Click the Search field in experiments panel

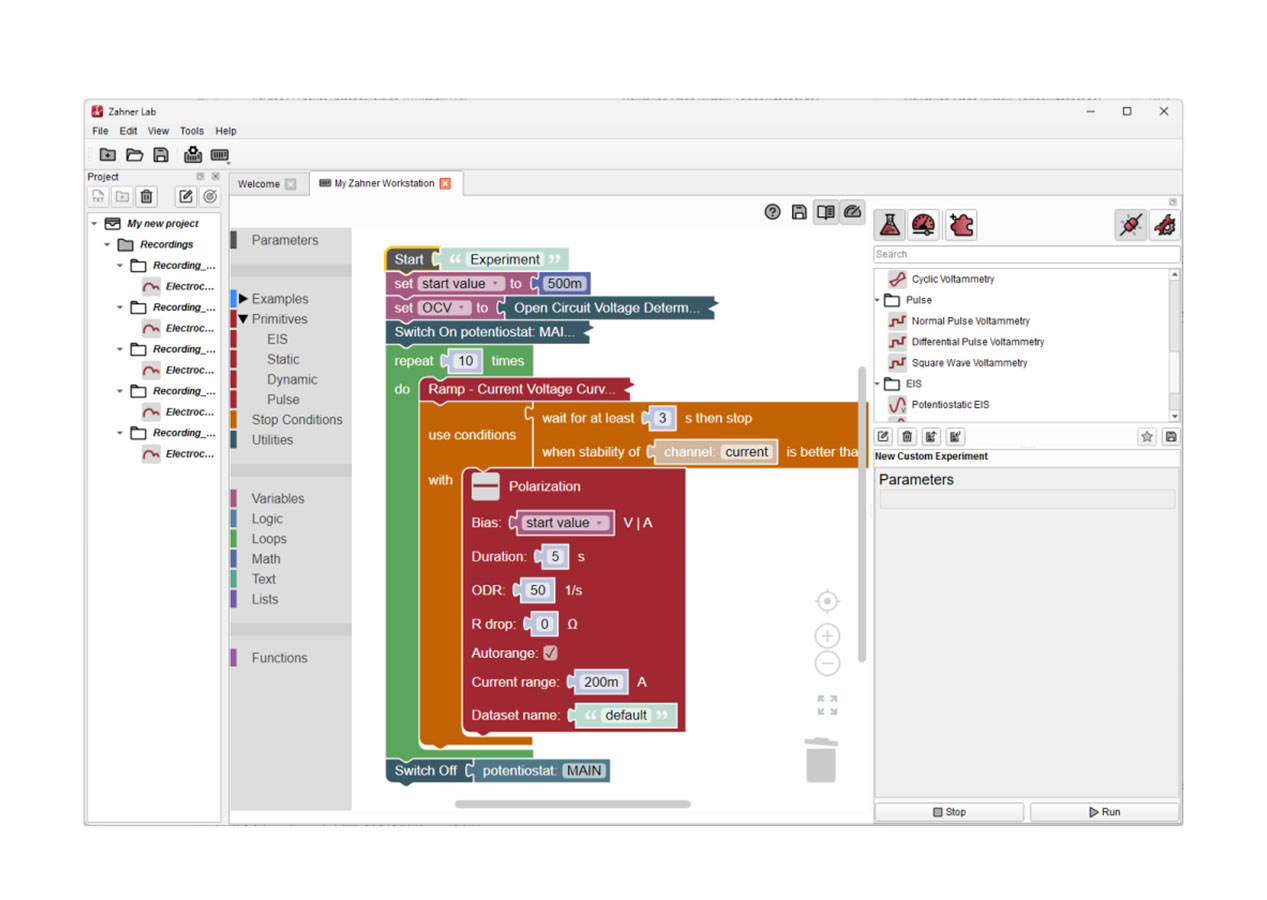1026,254
